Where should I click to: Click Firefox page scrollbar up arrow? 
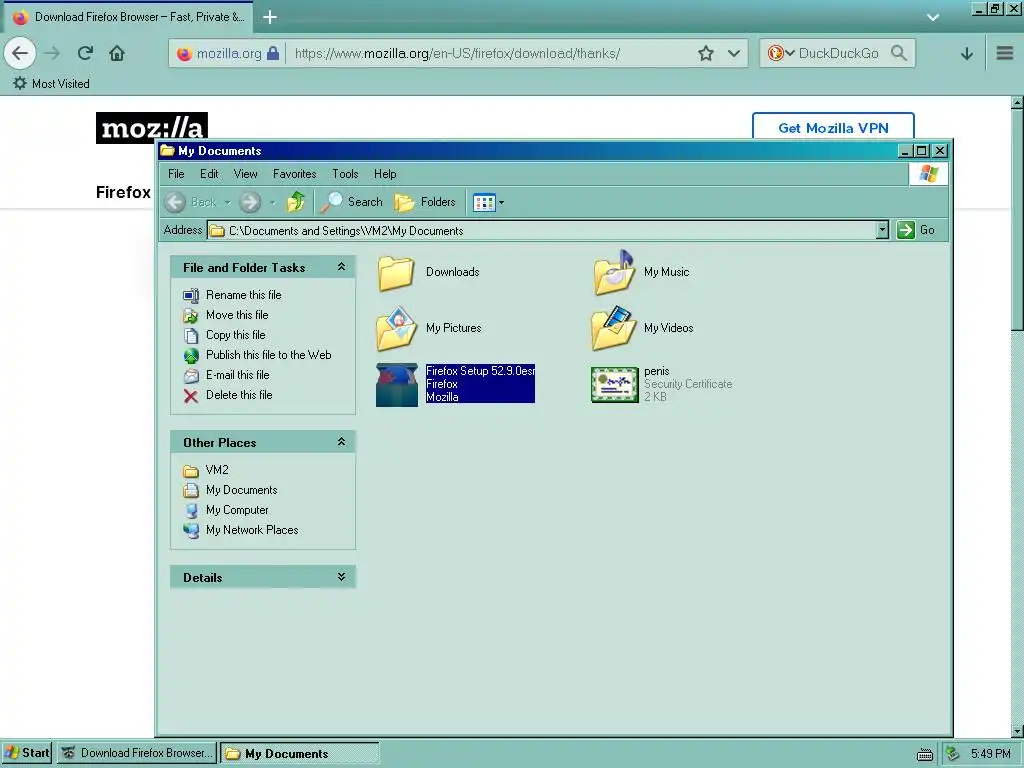(1017, 103)
